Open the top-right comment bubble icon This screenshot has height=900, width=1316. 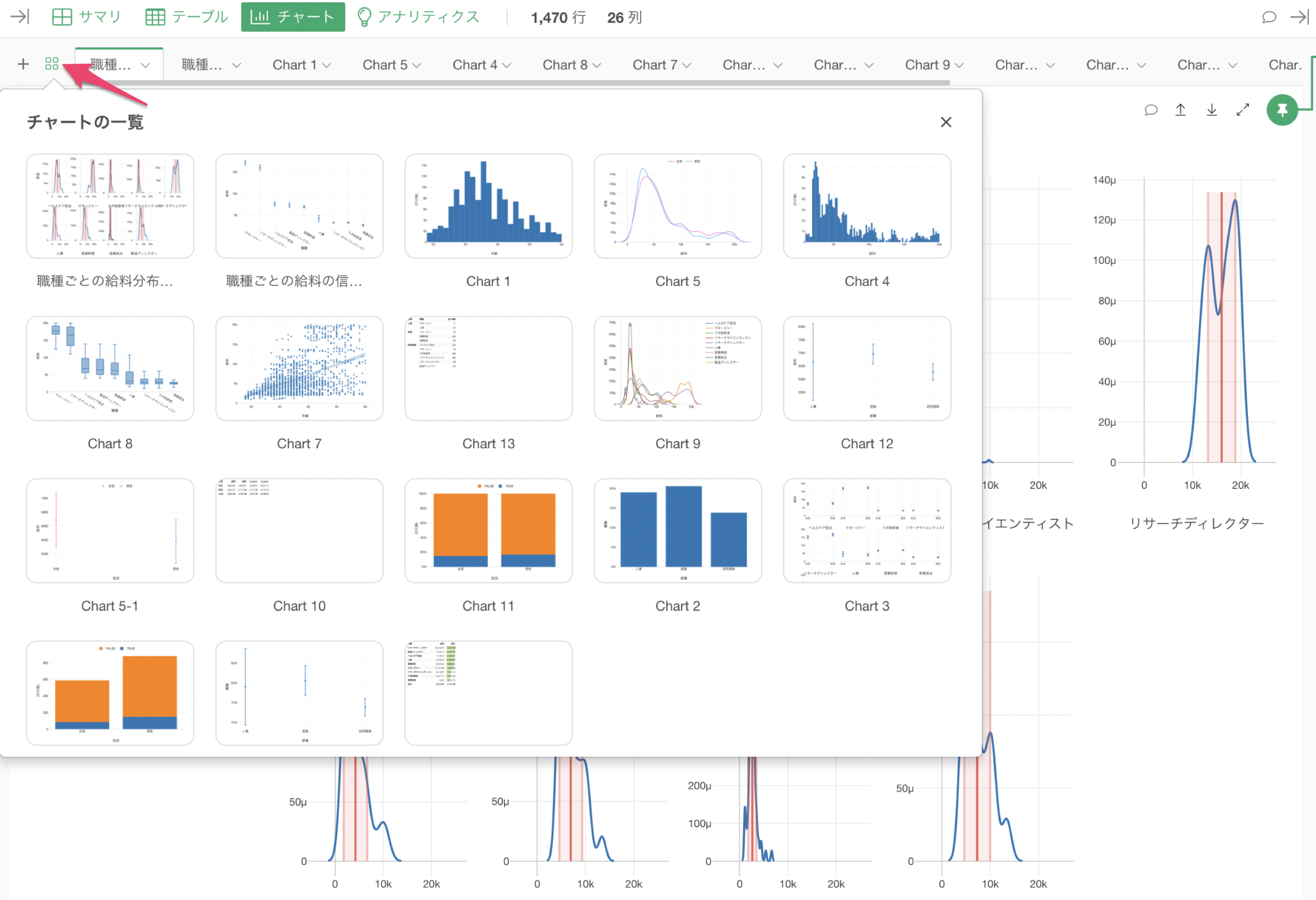click(x=1269, y=17)
